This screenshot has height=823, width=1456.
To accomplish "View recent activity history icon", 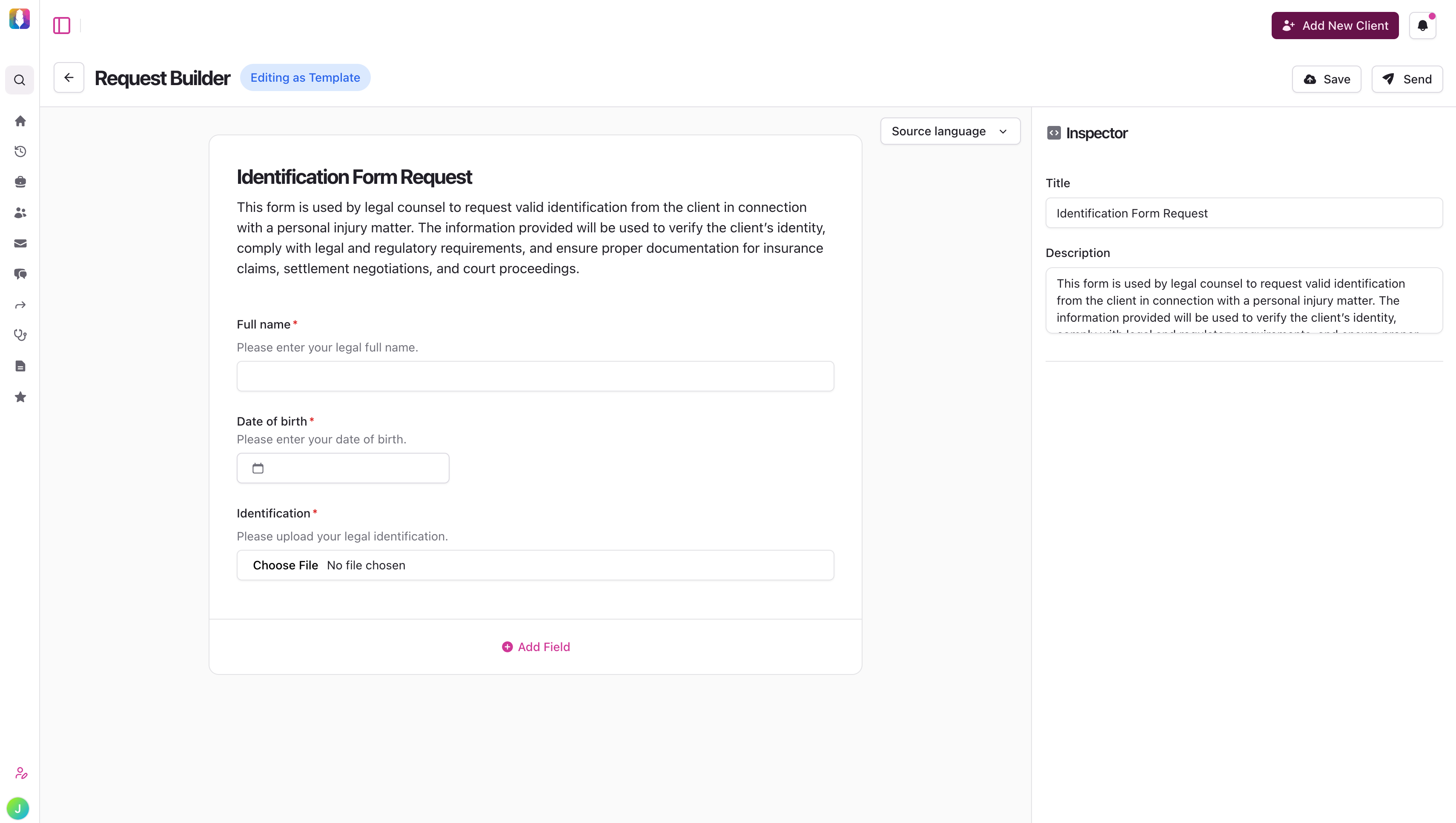I will (20, 151).
